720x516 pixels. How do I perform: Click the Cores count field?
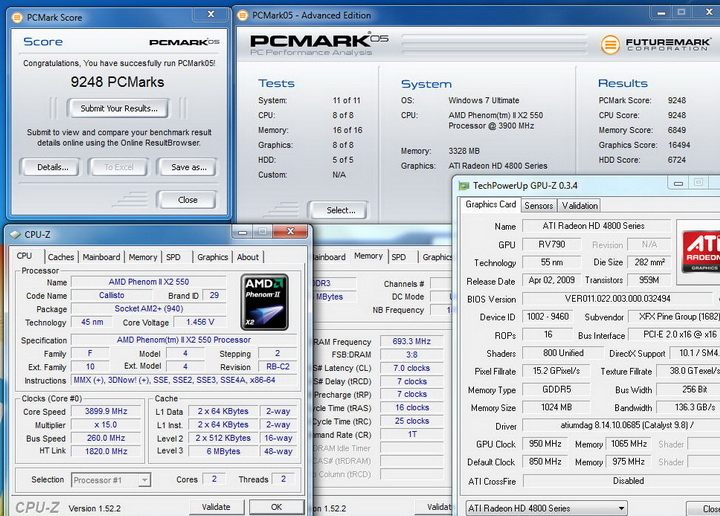214,479
